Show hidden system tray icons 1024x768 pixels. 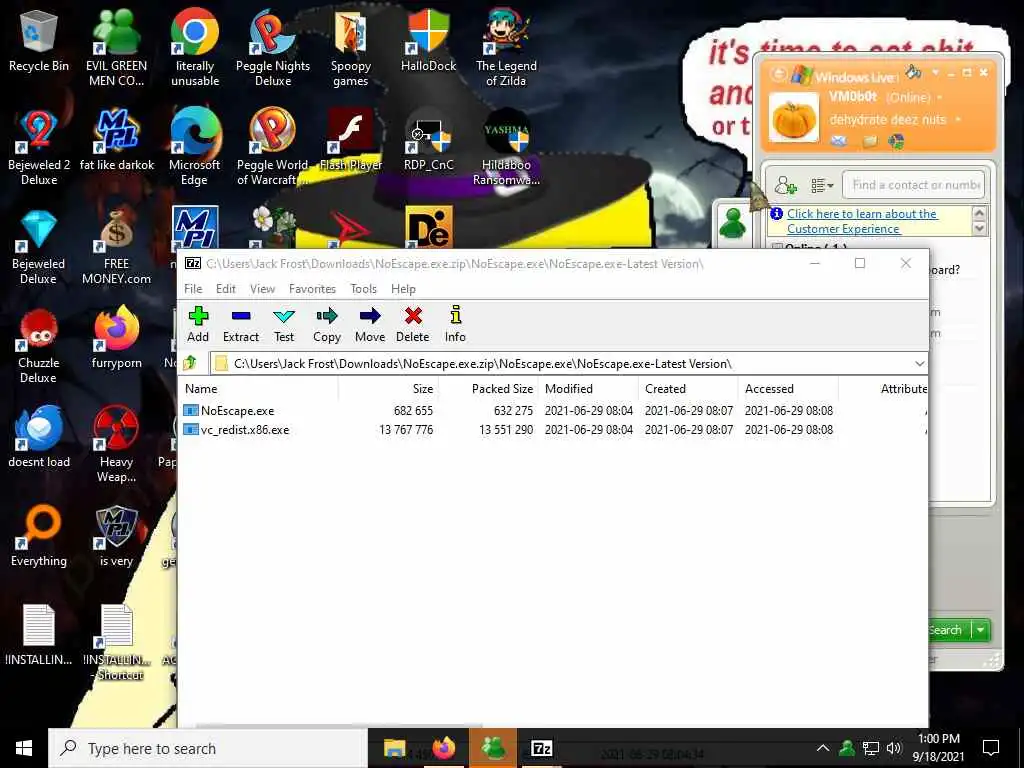823,748
